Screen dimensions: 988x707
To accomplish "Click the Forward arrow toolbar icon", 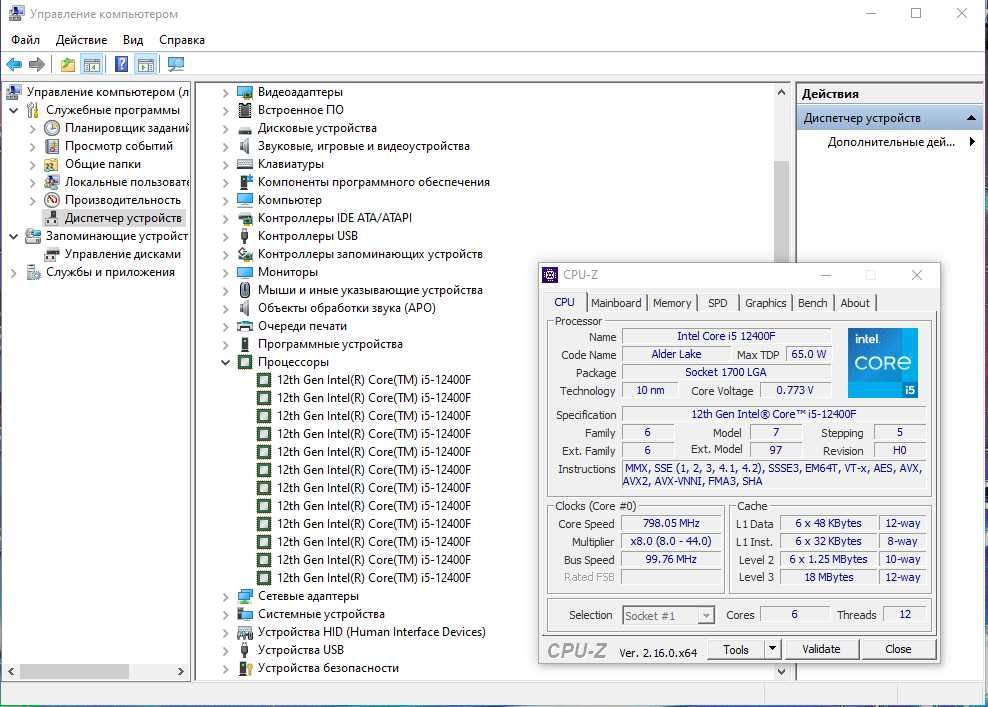I will point(37,64).
